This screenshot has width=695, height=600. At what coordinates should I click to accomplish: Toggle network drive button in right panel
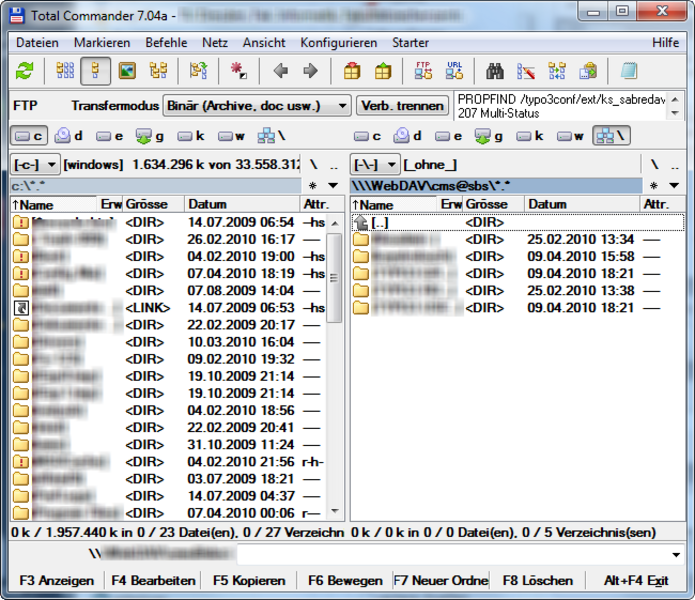(611, 136)
